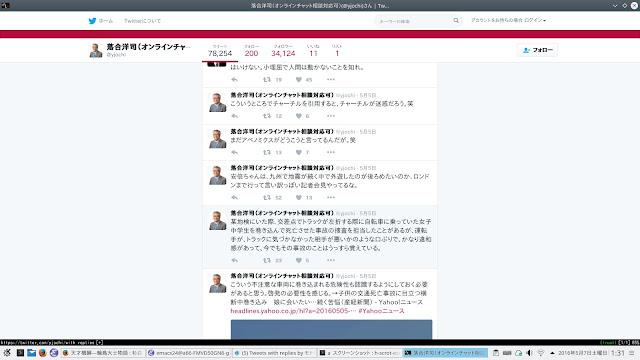Click the header profile avatar

(x=96, y=50)
